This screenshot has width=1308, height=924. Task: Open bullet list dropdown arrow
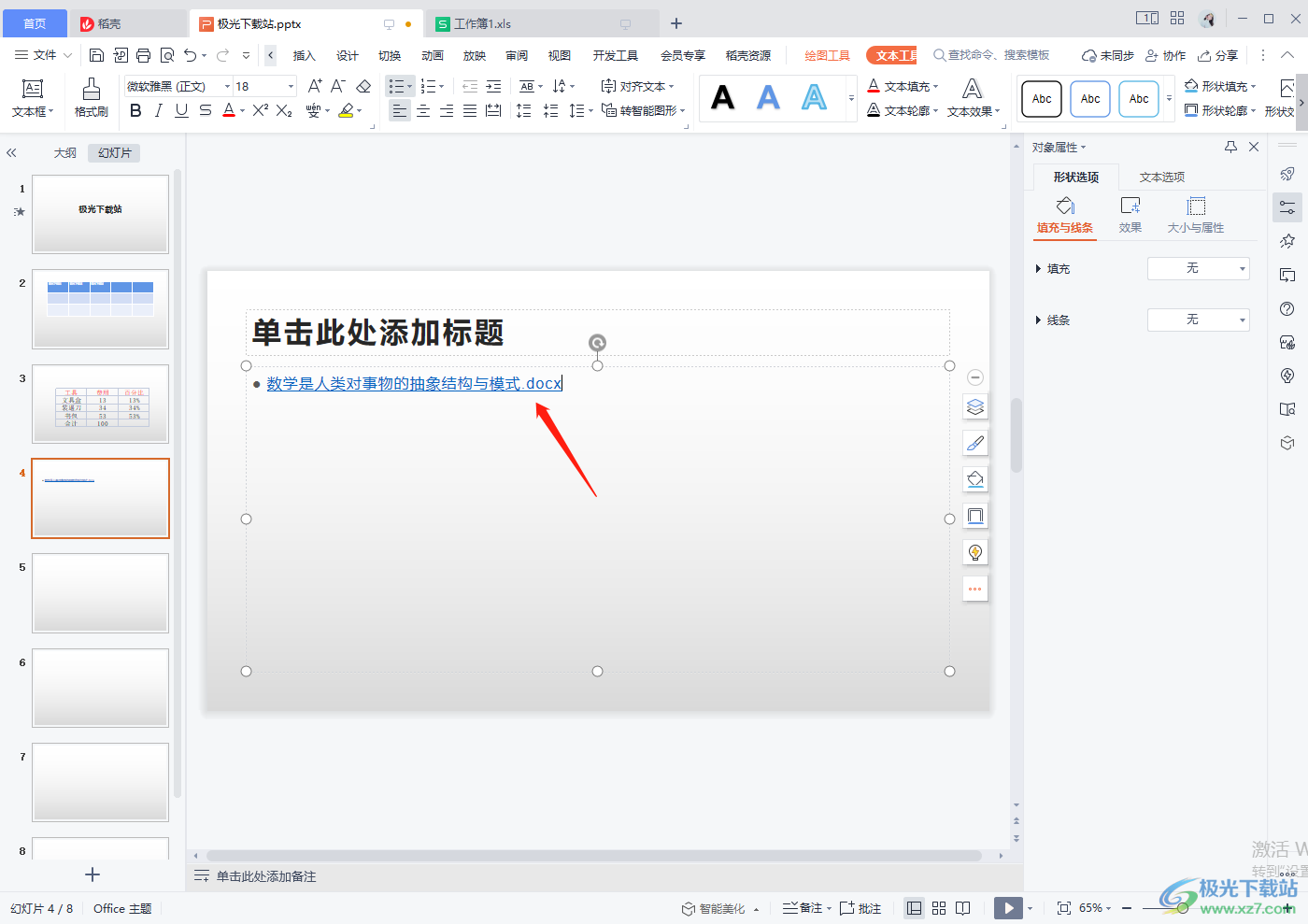pos(410,87)
